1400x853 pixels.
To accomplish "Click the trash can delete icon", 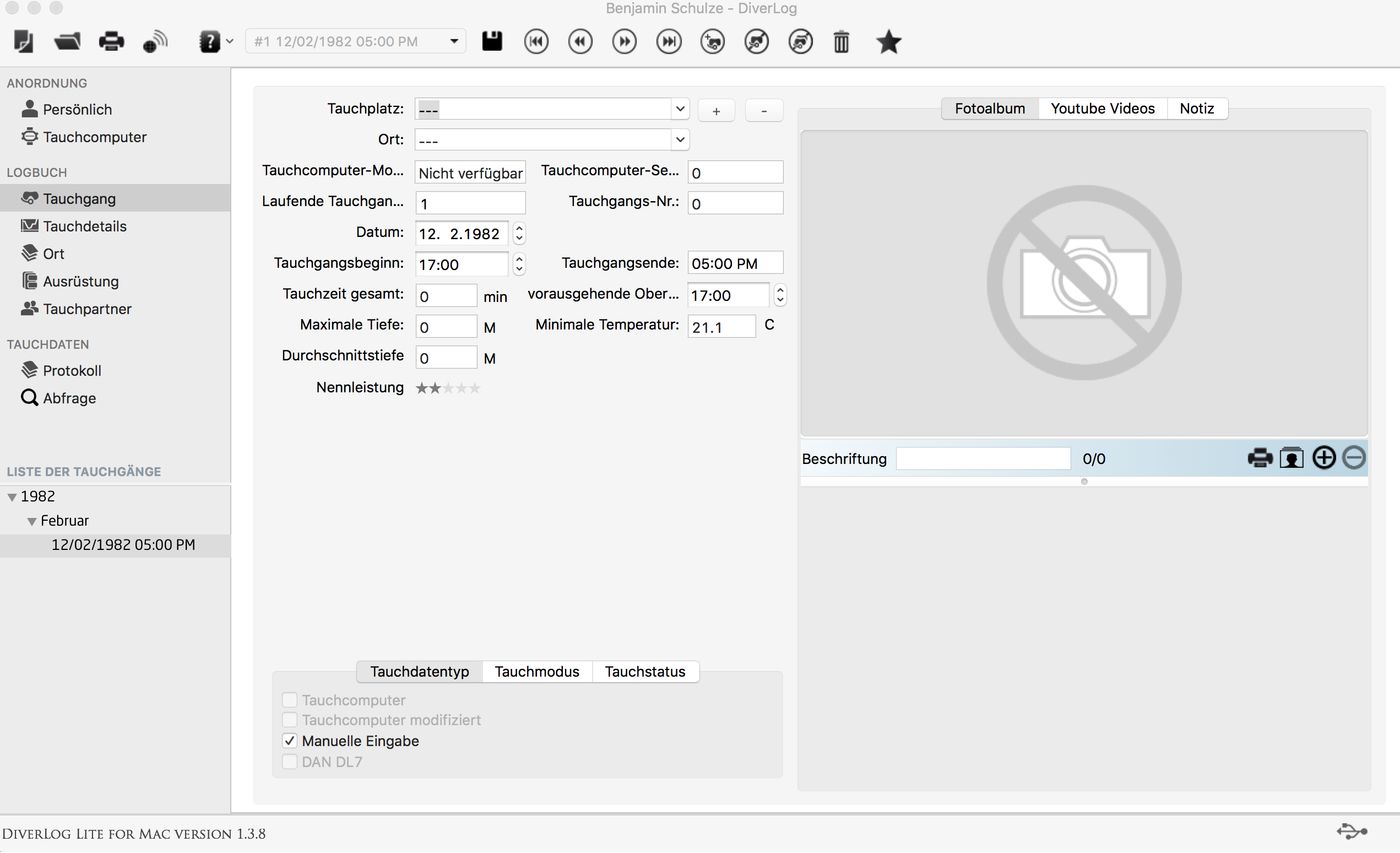I will click(x=841, y=42).
